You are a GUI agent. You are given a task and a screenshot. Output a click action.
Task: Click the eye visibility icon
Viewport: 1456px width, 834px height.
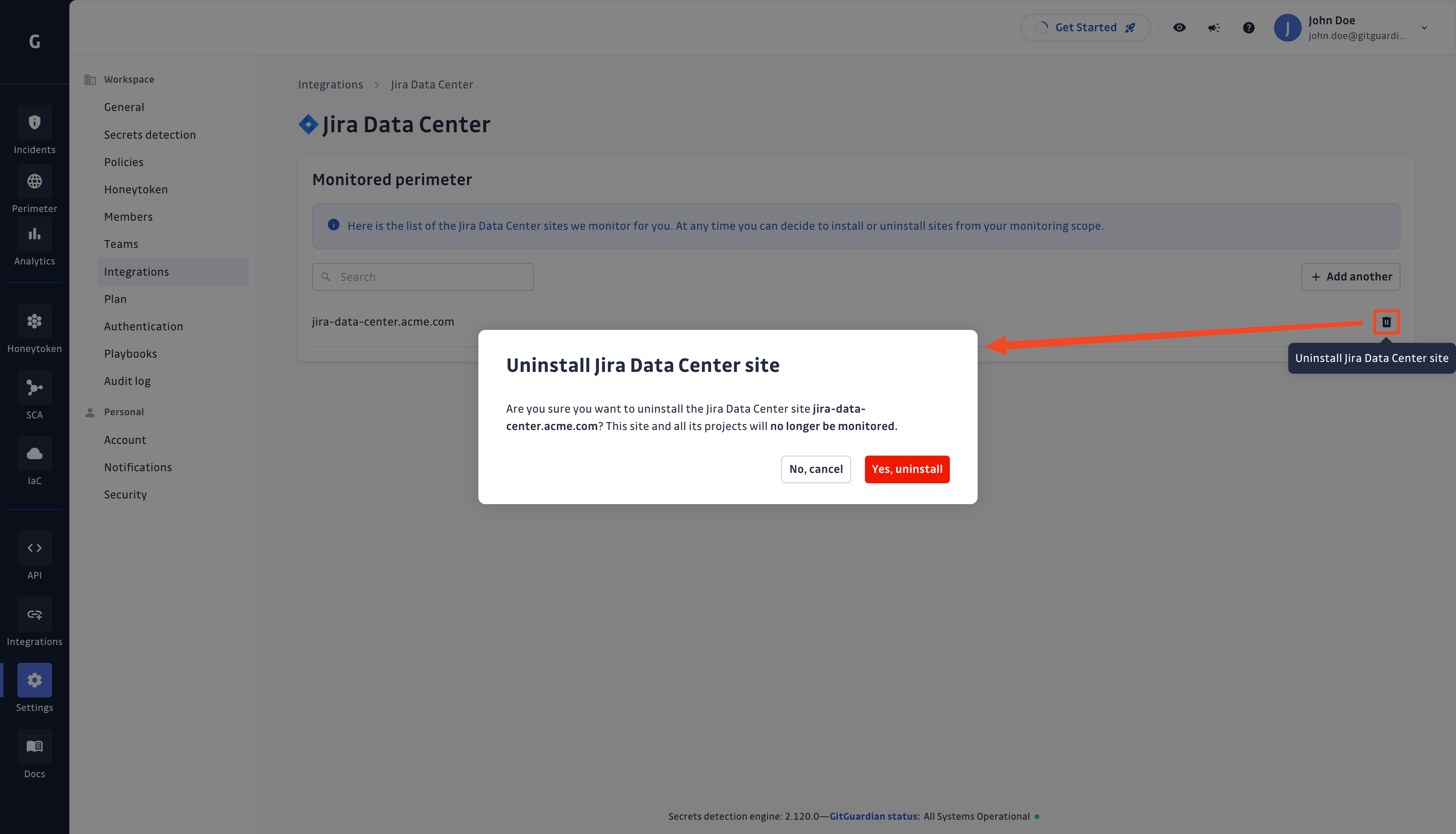(x=1179, y=27)
